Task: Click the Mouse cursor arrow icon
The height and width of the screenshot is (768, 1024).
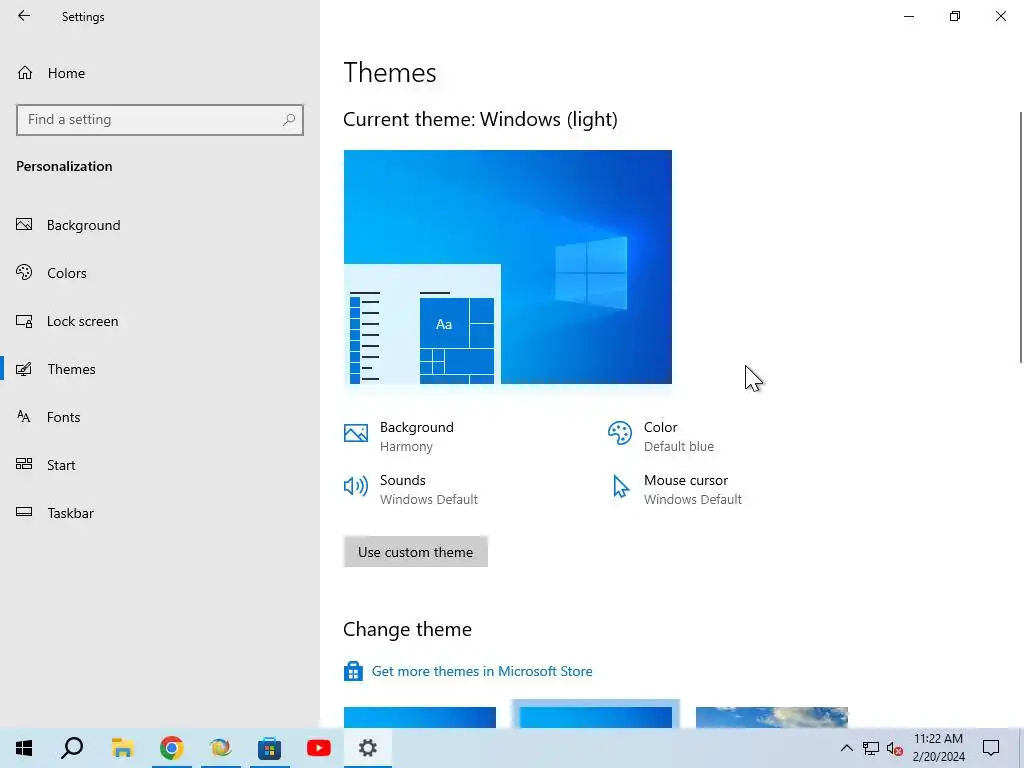Action: [x=620, y=487]
